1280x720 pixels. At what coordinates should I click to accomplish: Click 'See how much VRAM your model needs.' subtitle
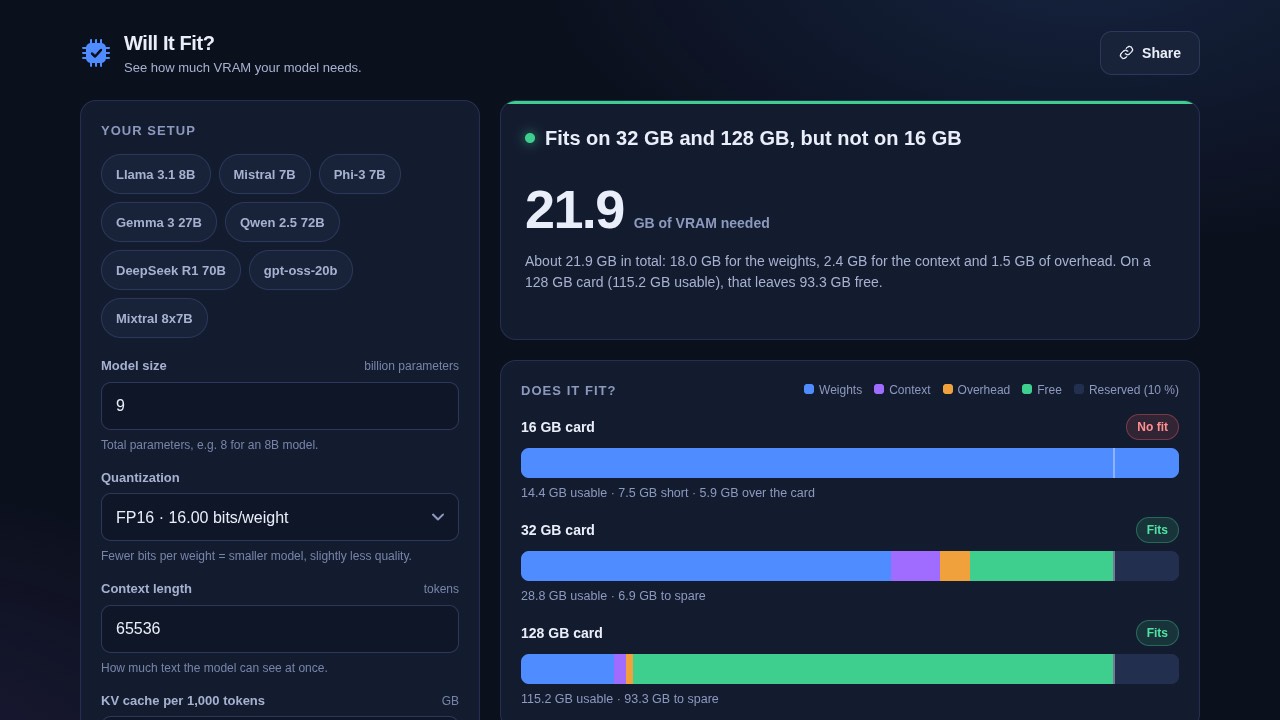click(243, 68)
